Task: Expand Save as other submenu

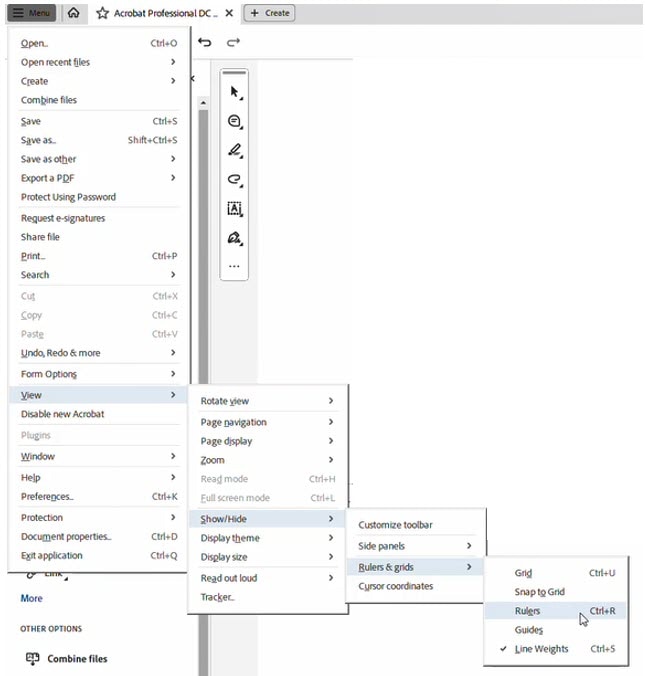Action: pyautogui.click(x=99, y=159)
